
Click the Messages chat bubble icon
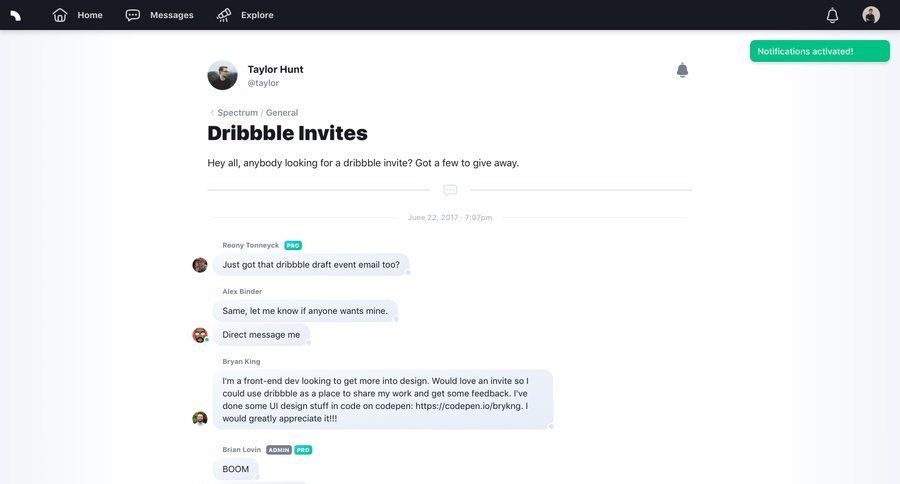(x=133, y=15)
